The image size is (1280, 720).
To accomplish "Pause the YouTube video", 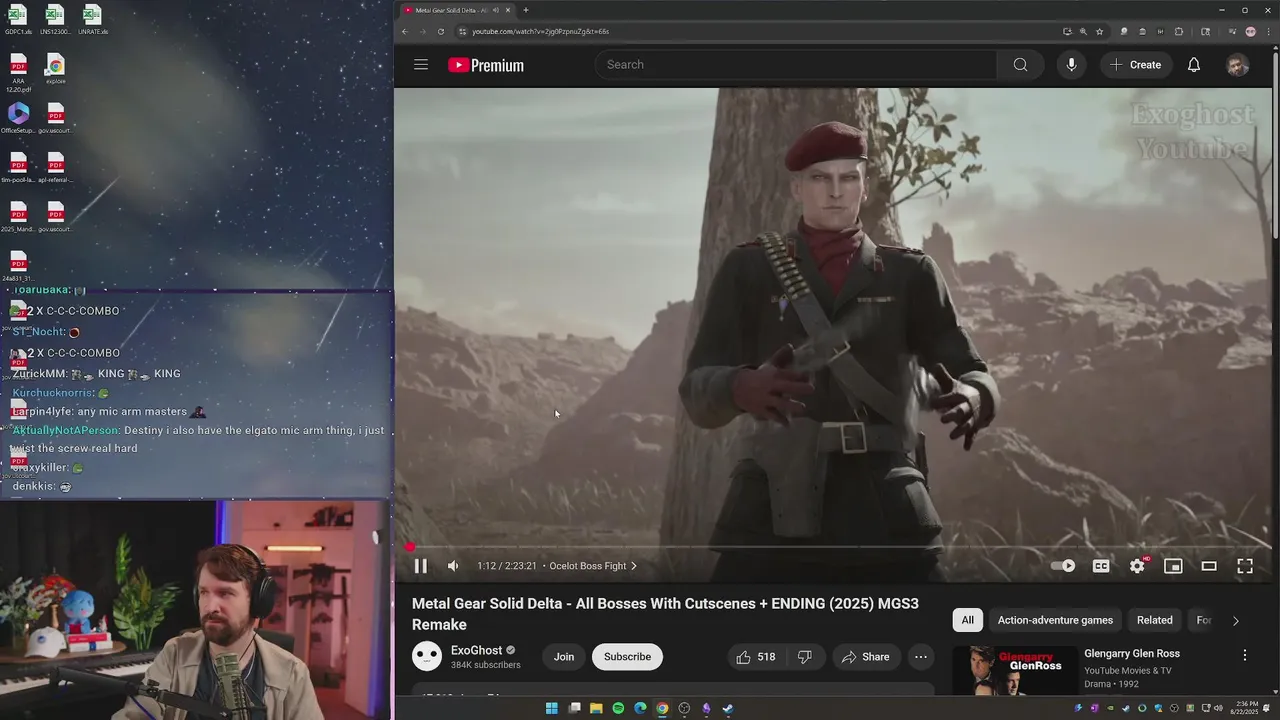I will [x=421, y=566].
